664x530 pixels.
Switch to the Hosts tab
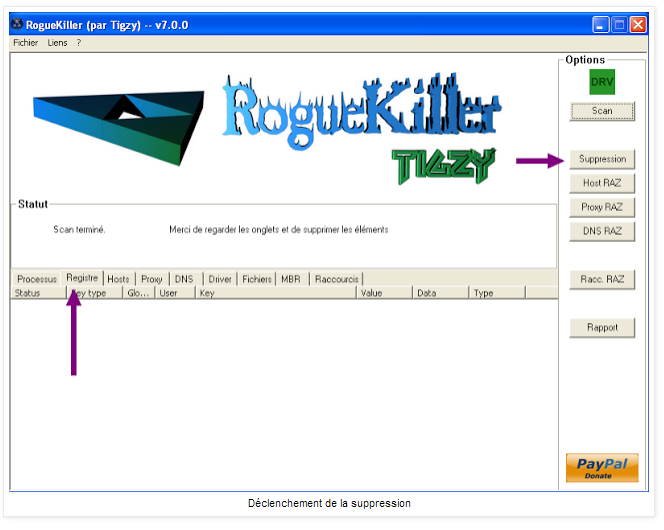click(x=119, y=279)
